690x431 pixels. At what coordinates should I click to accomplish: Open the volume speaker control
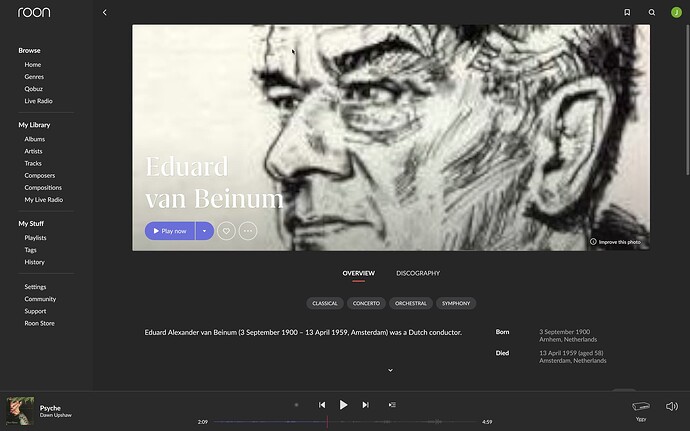click(x=672, y=406)
